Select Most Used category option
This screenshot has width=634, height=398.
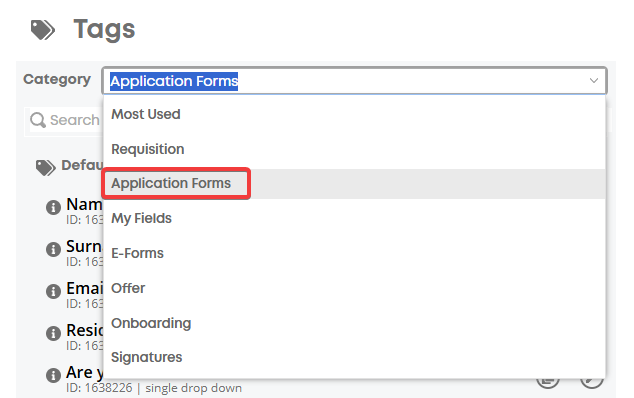tap(354, 114)
